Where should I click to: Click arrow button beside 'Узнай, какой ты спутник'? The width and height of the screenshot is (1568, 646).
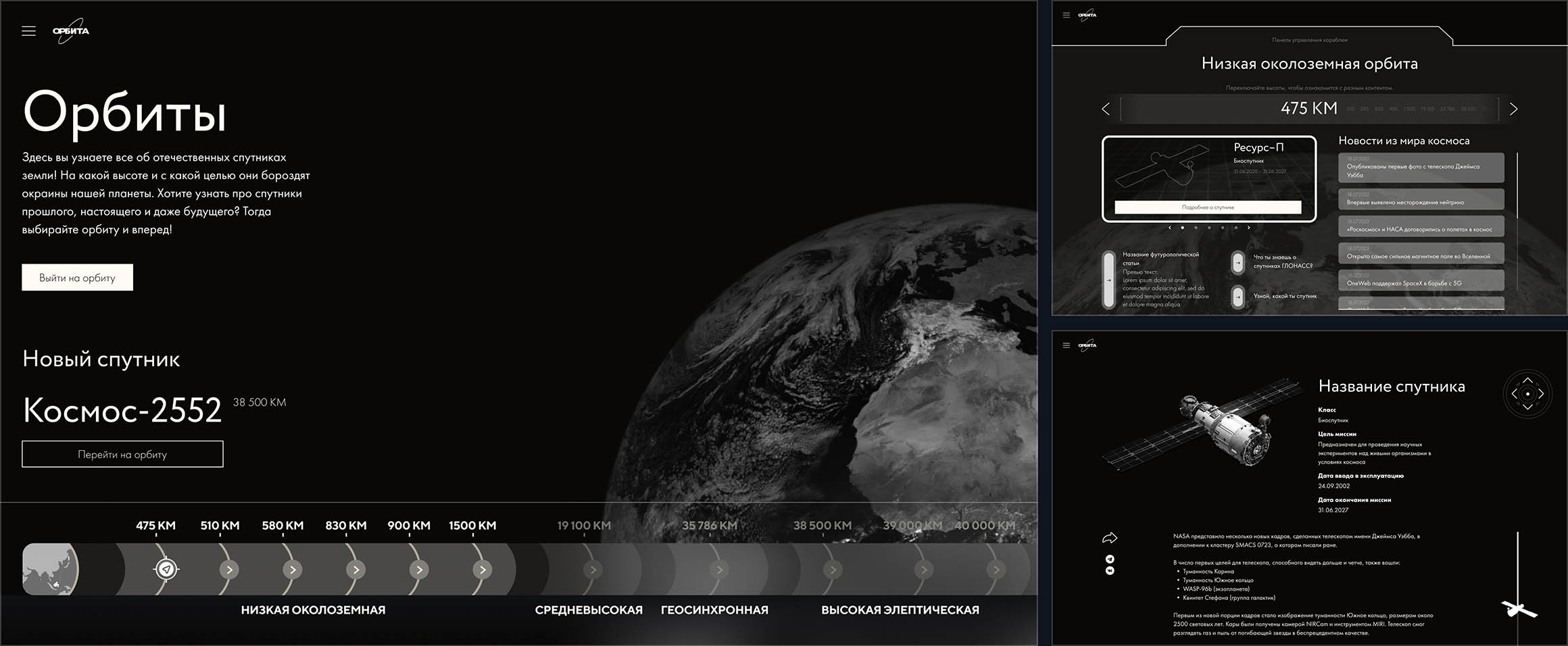[x=1238, y=297]
